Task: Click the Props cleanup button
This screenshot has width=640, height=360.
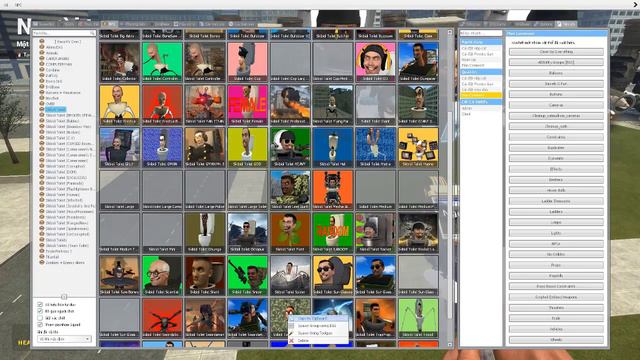Action: [556, 265]
